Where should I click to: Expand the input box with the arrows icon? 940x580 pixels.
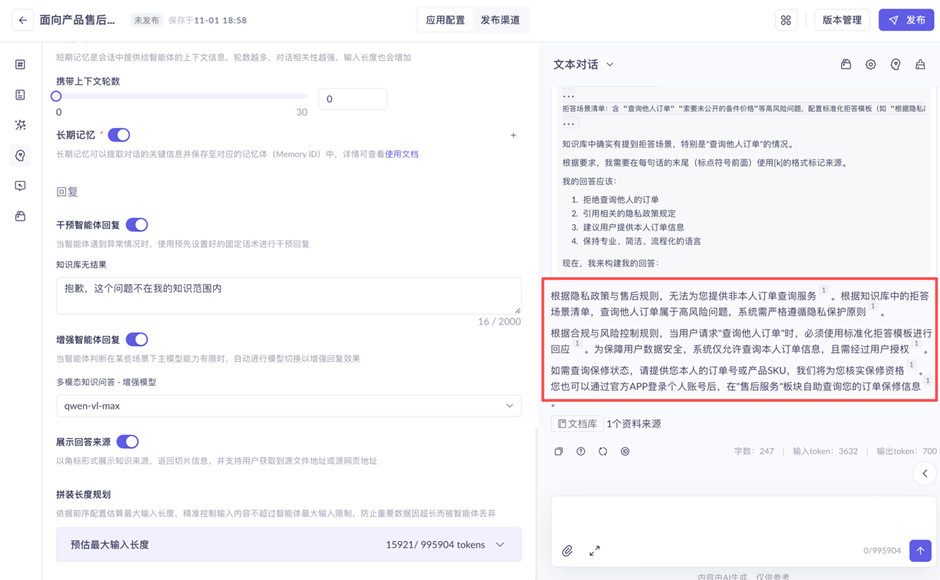click(594, 551)
